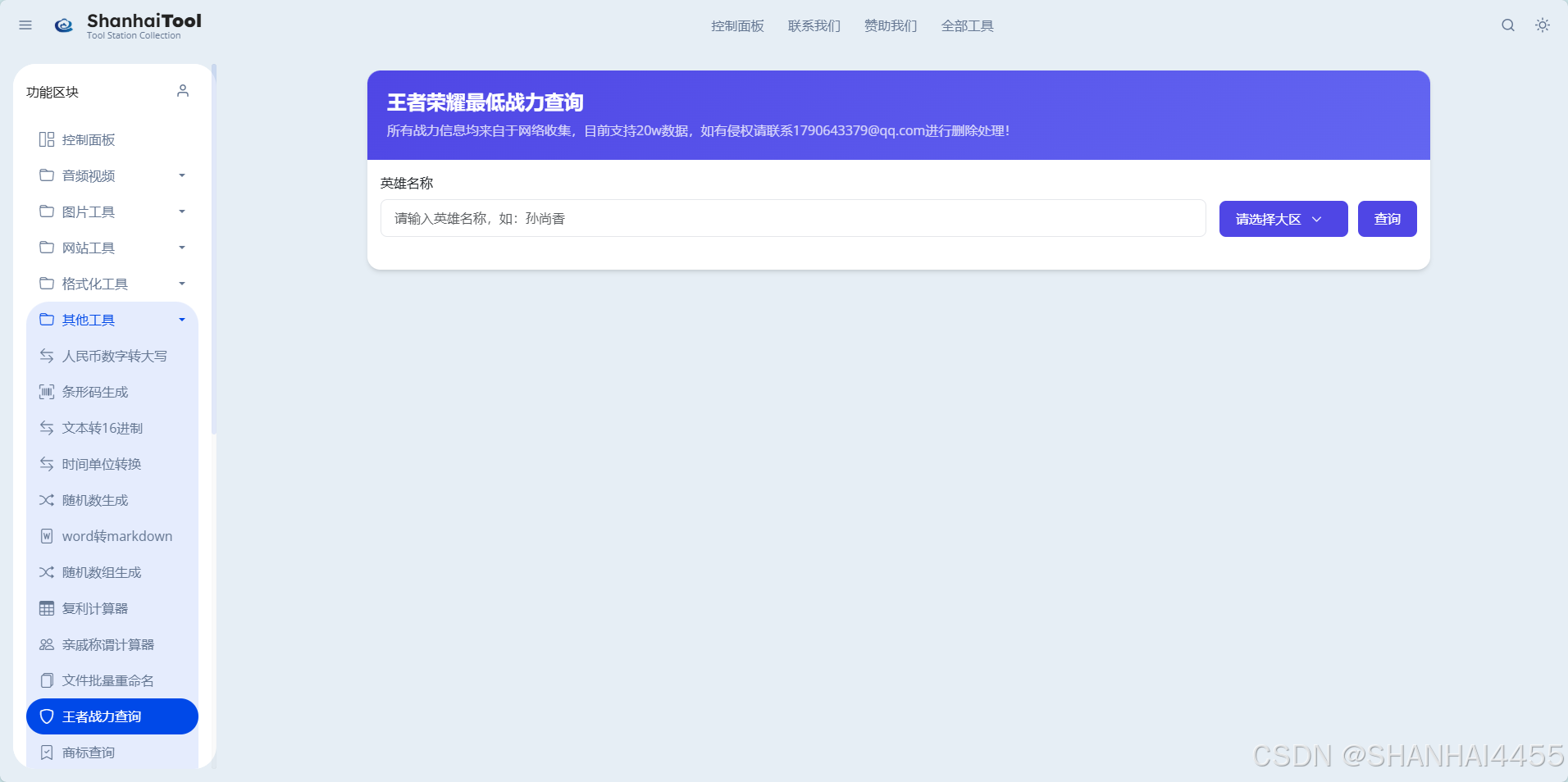Image resolution: width=1568 pixels, height=782 pixels.
Task: Open the 复利计算器 tool label
Action: 95,608
